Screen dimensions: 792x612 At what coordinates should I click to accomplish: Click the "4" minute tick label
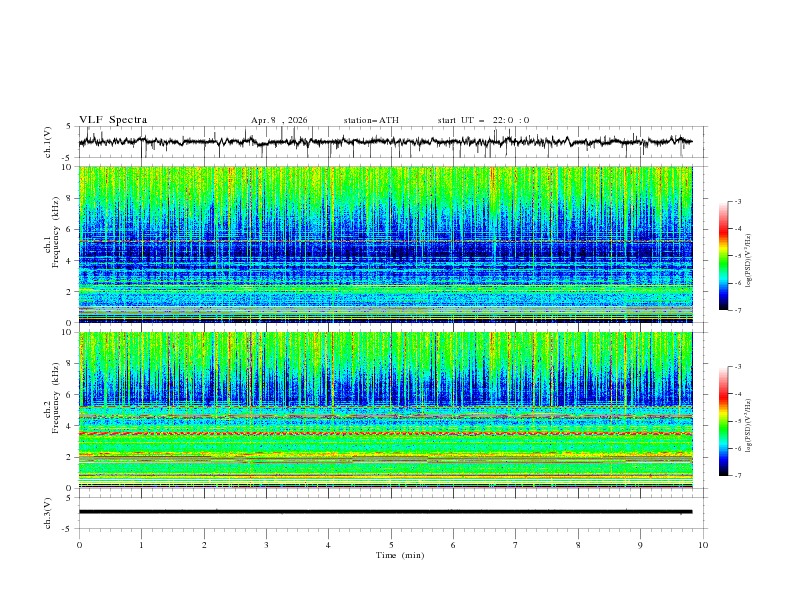328,545
